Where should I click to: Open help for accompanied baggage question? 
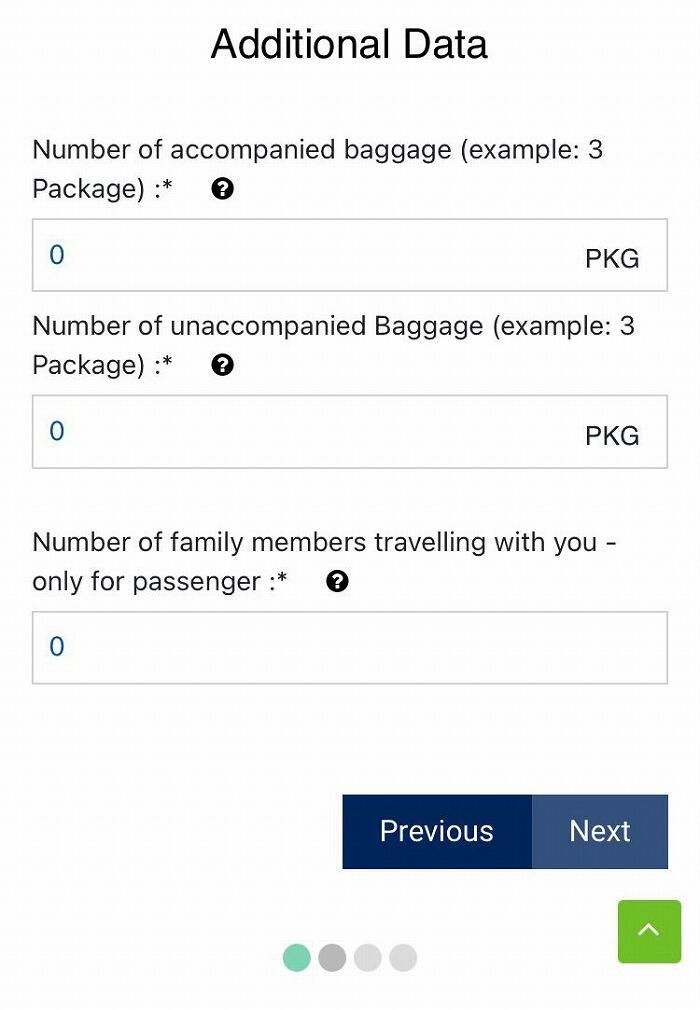(222, 189)
